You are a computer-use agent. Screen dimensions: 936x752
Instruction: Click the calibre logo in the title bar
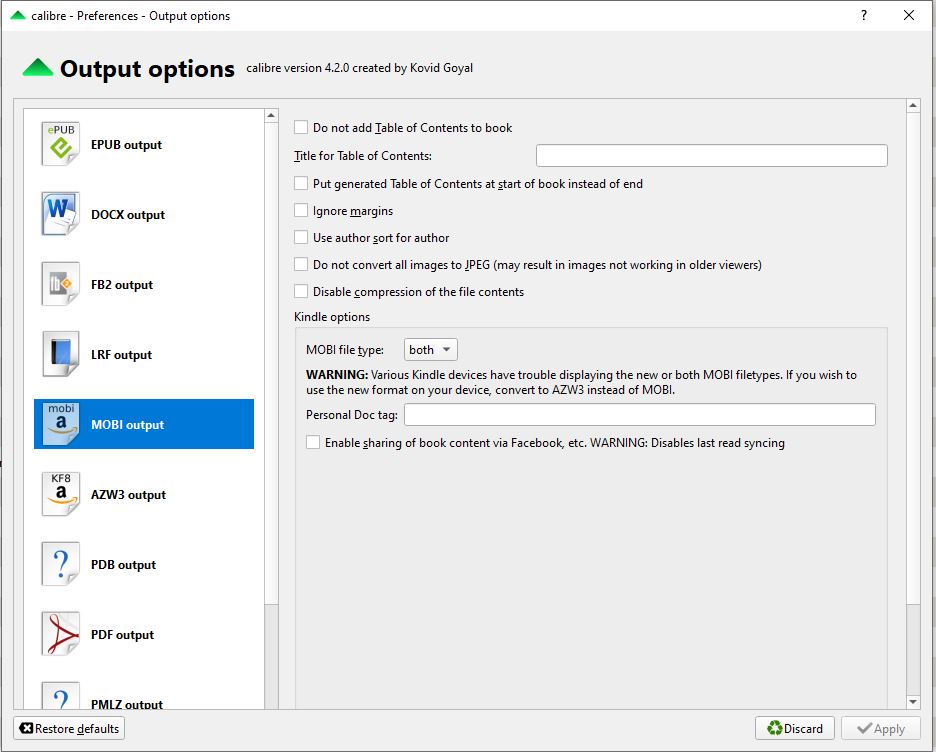pos(18,16)
